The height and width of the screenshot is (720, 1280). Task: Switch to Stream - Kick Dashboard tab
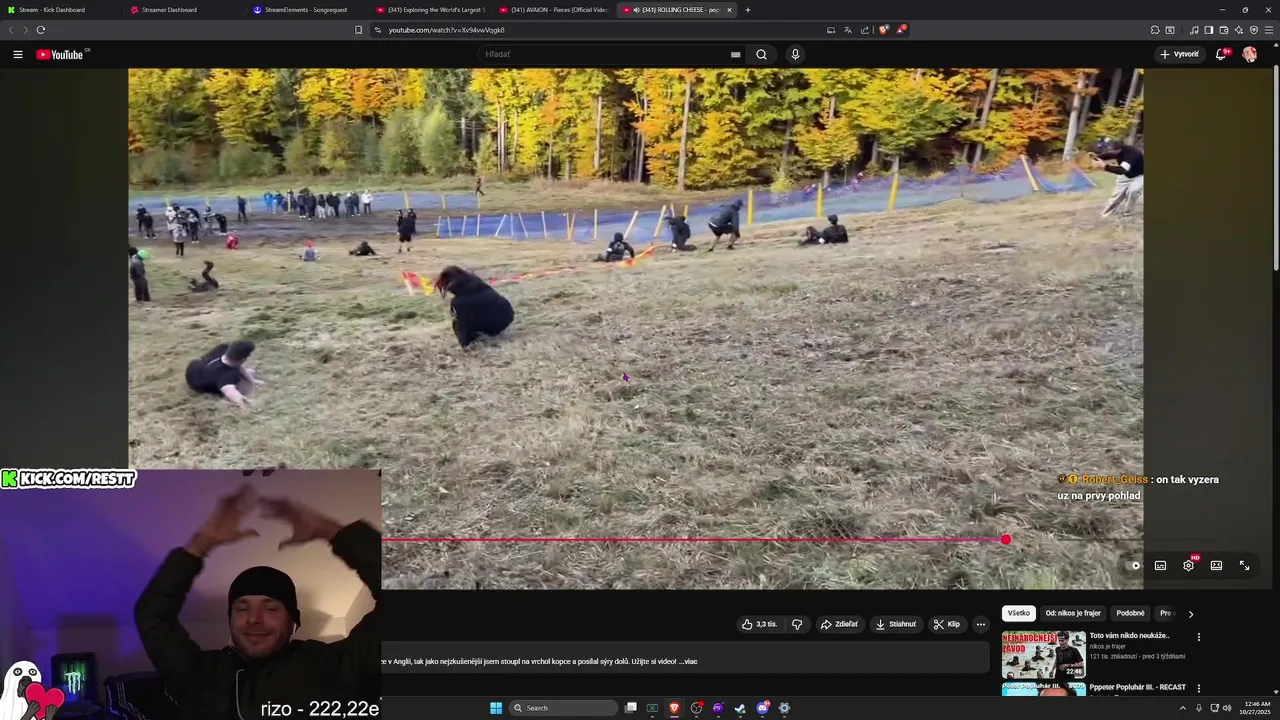pos(60,10)
